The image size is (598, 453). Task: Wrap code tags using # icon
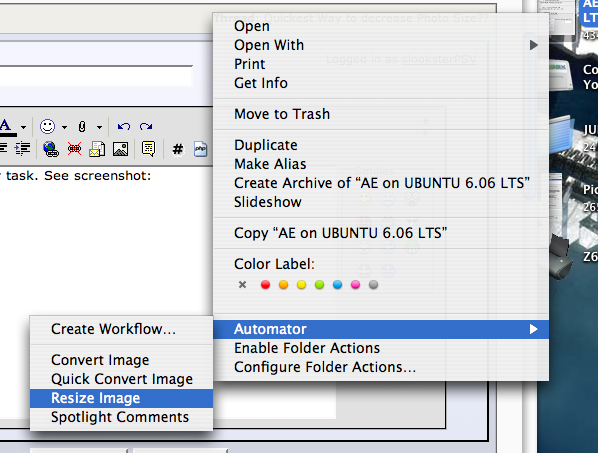[178, 149]
